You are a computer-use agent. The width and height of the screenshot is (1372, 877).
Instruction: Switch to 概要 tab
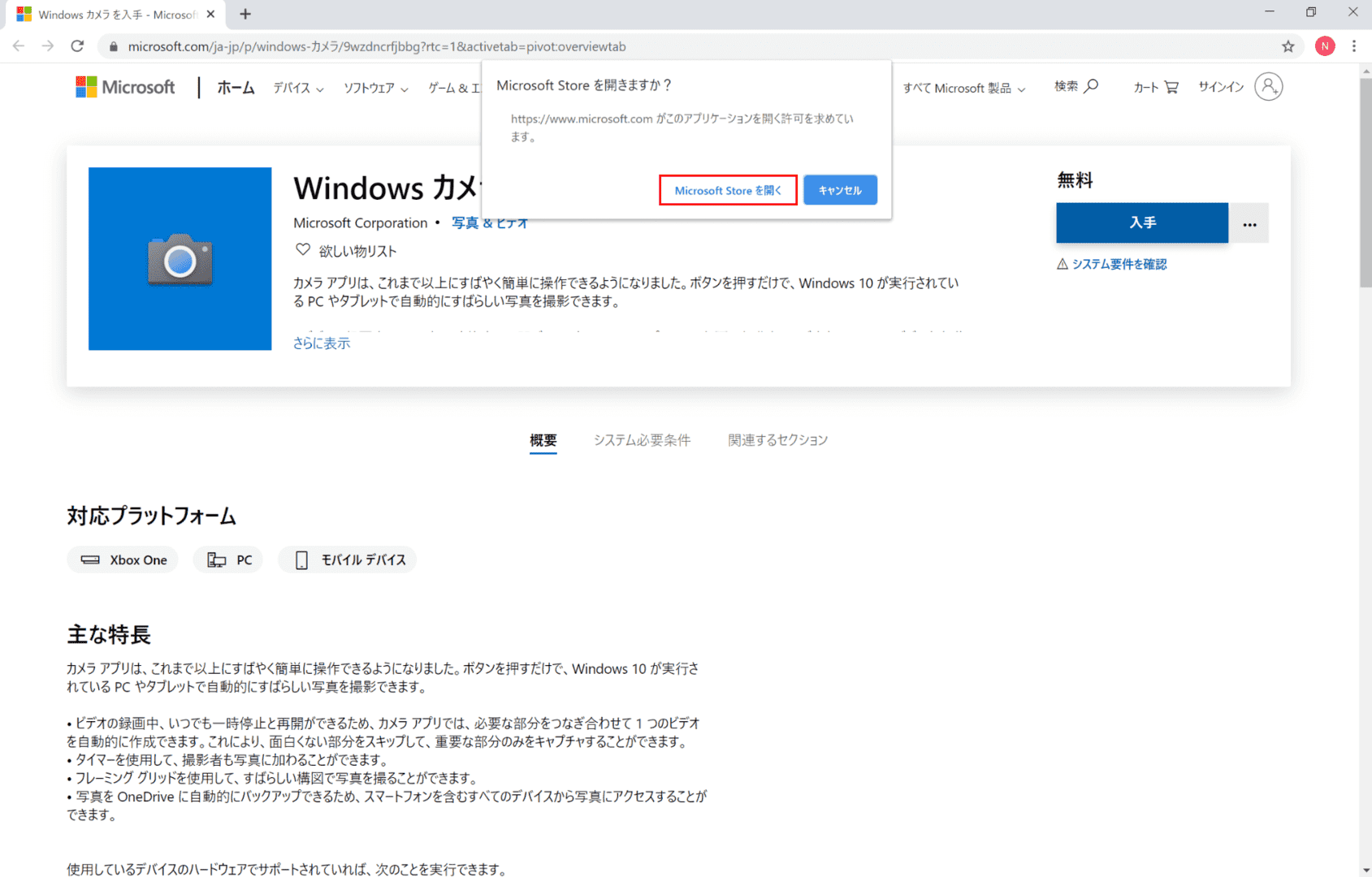pos(543,440)
